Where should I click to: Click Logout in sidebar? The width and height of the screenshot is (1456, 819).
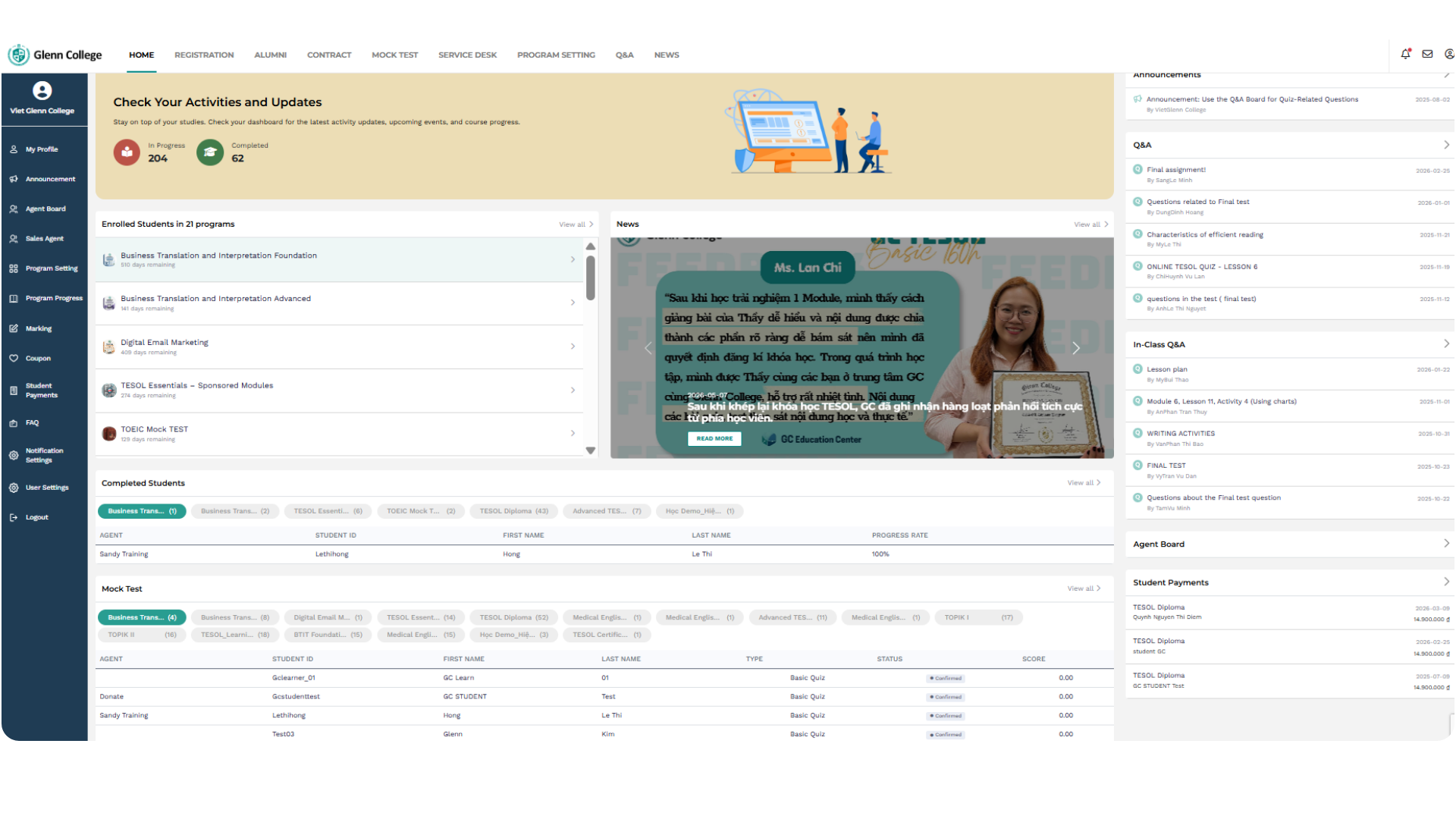click(36, 517)
